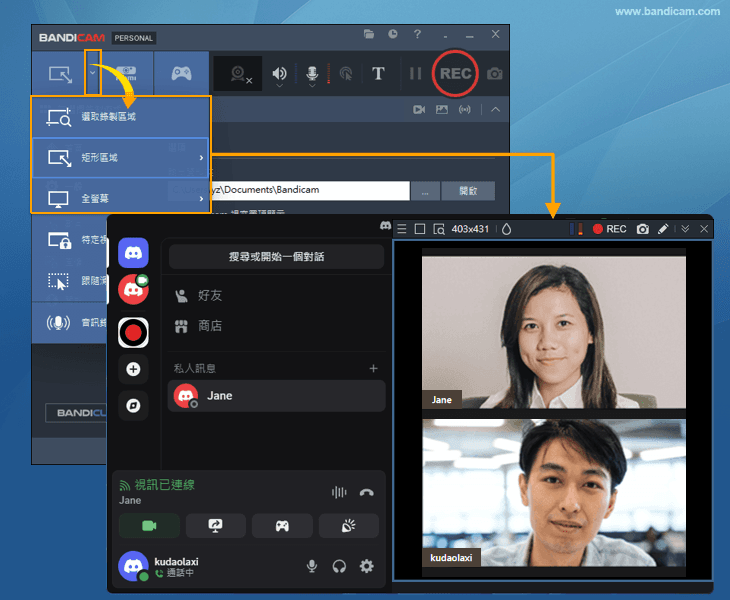This screenshot has height=600, width=730.
Task: Click Jane video tile
Action: (x=554, y=332)
